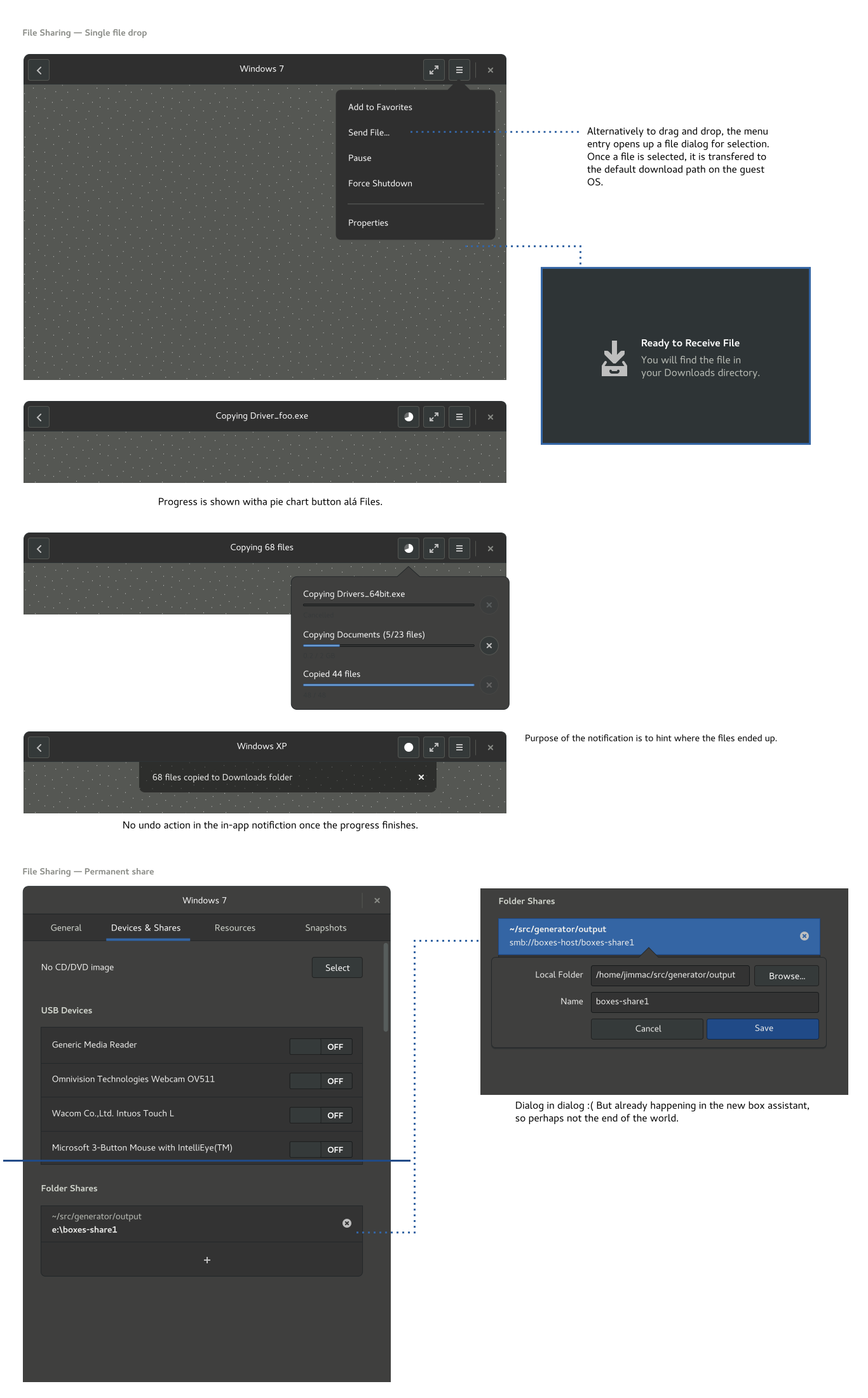Remove e:\boxes-share1 folder share
The width and height of the screenshot is (868, 1398).
(x=347, y=1223)
